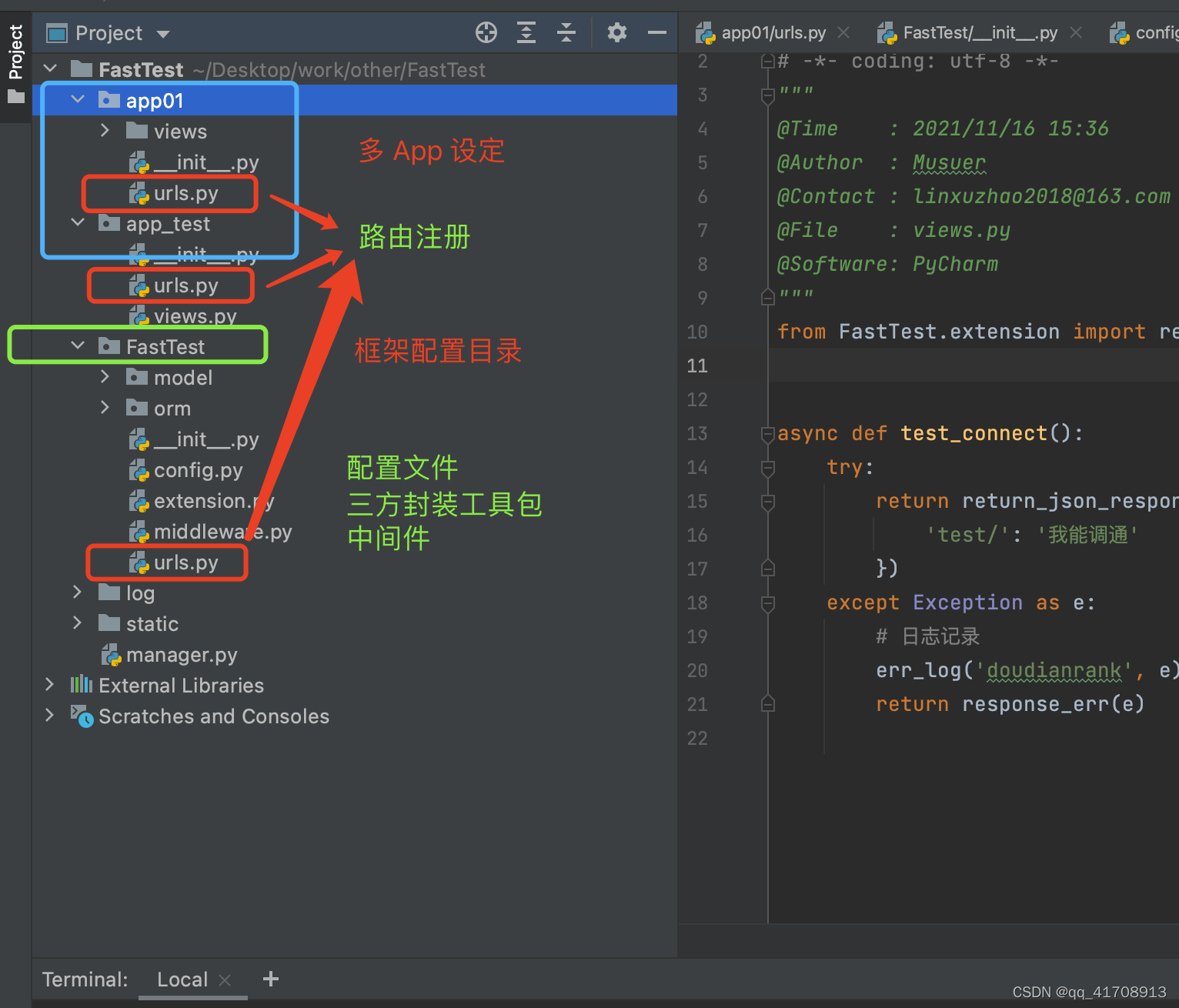Open the Project panel settings gear
Image resolution: width=1179 pixels, height=1008 pixels.
click(617, 32)
